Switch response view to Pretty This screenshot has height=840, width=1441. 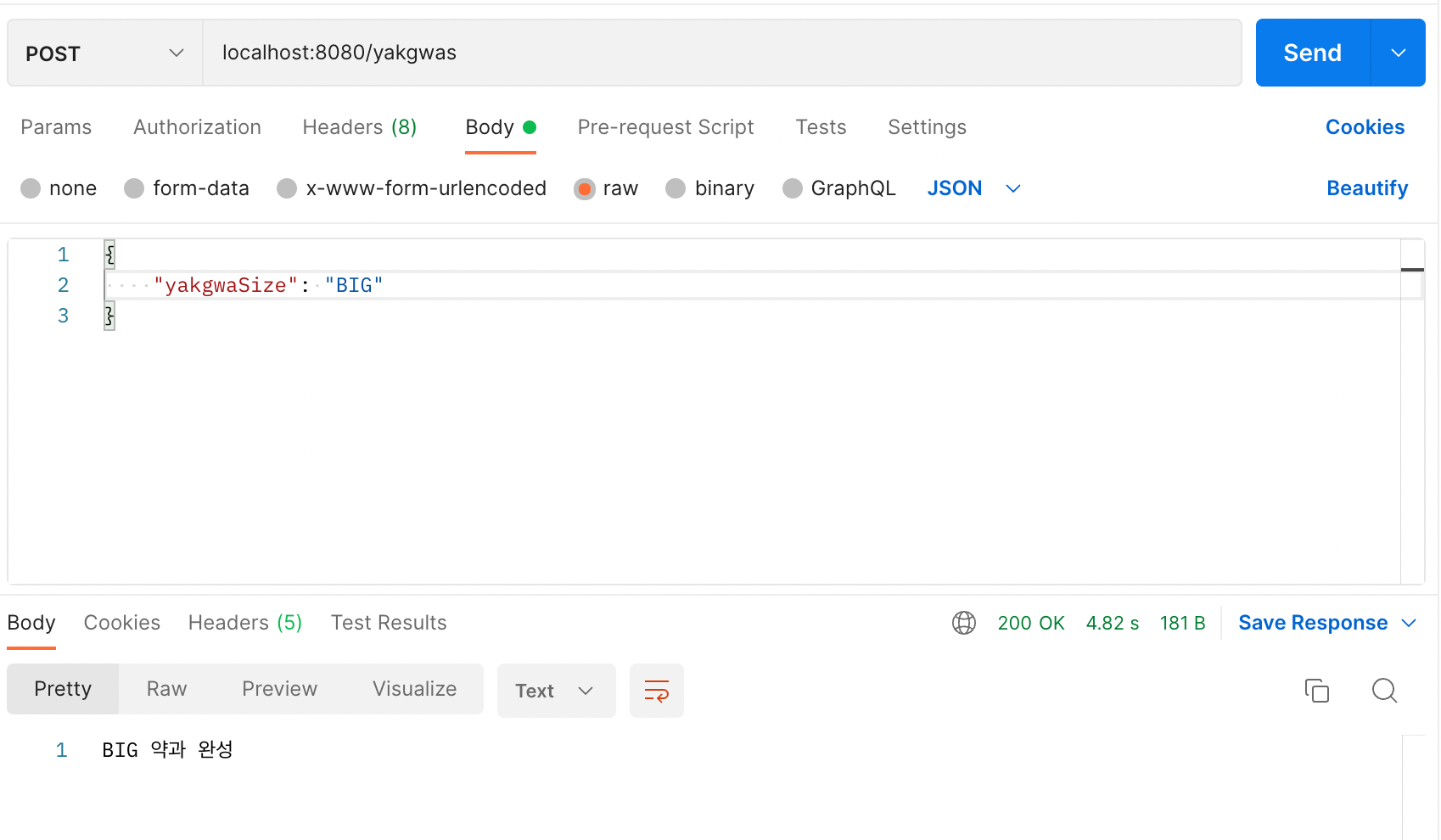point(63,689)
